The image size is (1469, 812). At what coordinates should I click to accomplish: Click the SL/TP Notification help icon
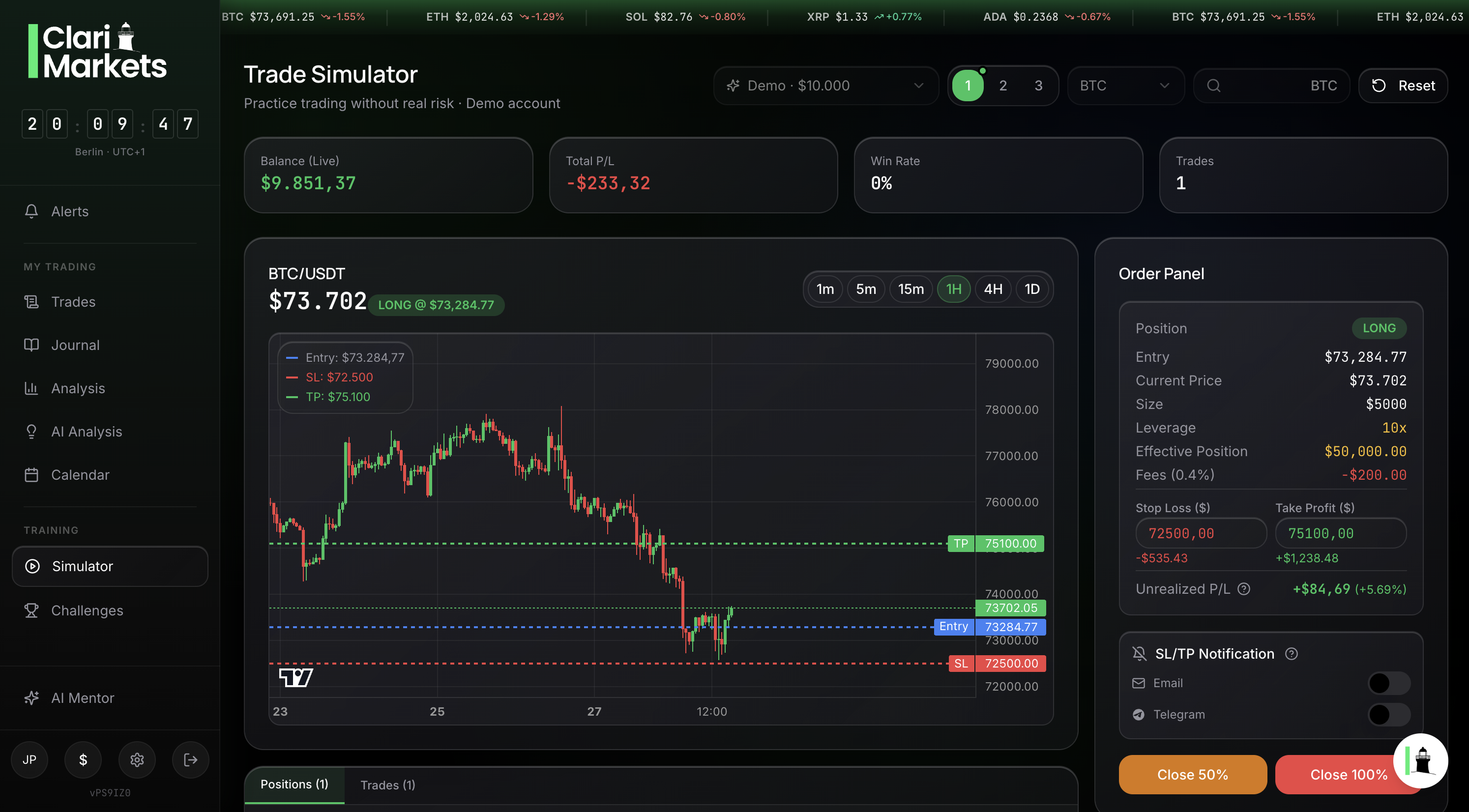(1292, 654)
